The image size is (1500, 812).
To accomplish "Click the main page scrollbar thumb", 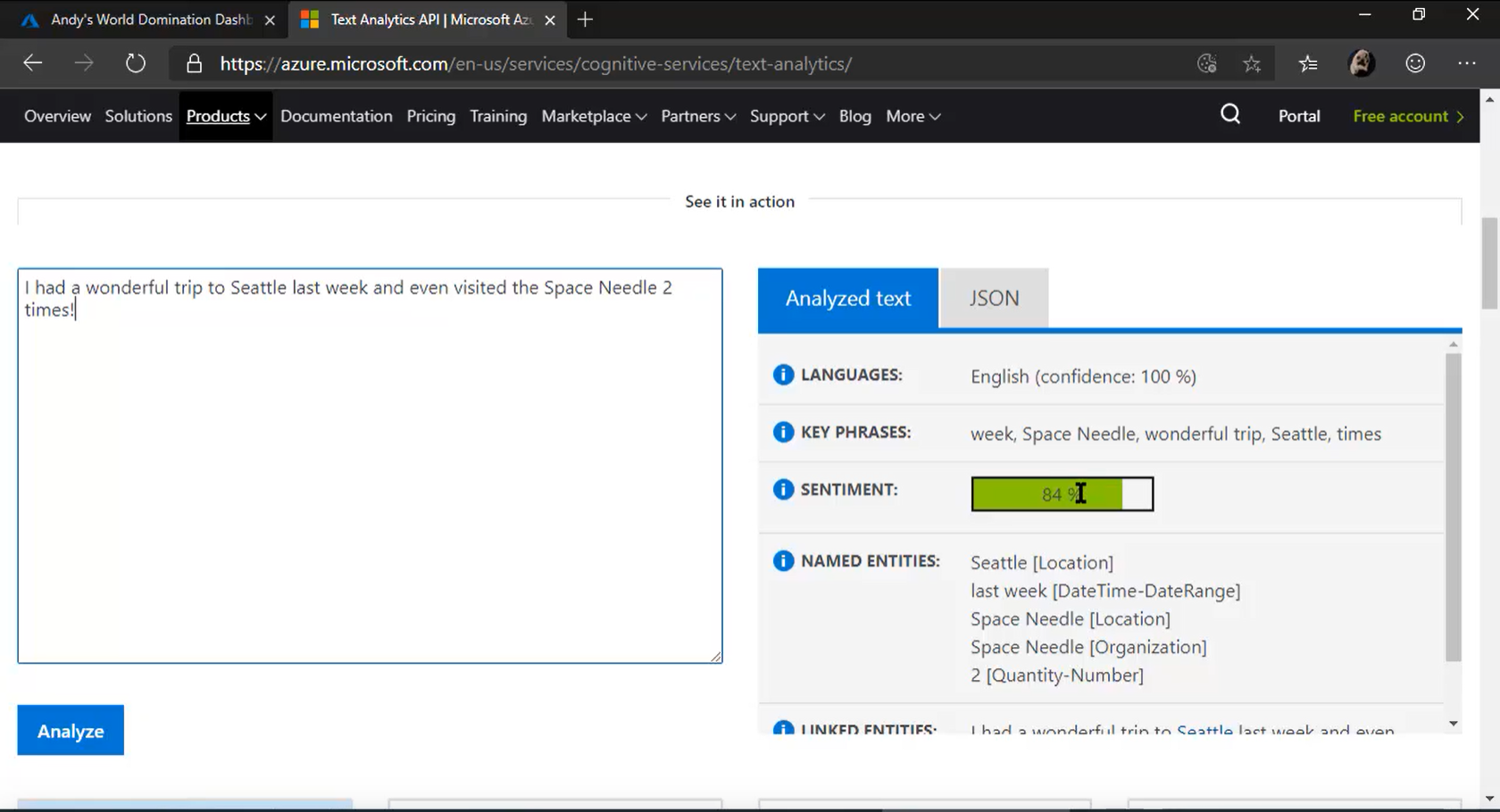I will pyautogui.click(x=1489, y=263).
